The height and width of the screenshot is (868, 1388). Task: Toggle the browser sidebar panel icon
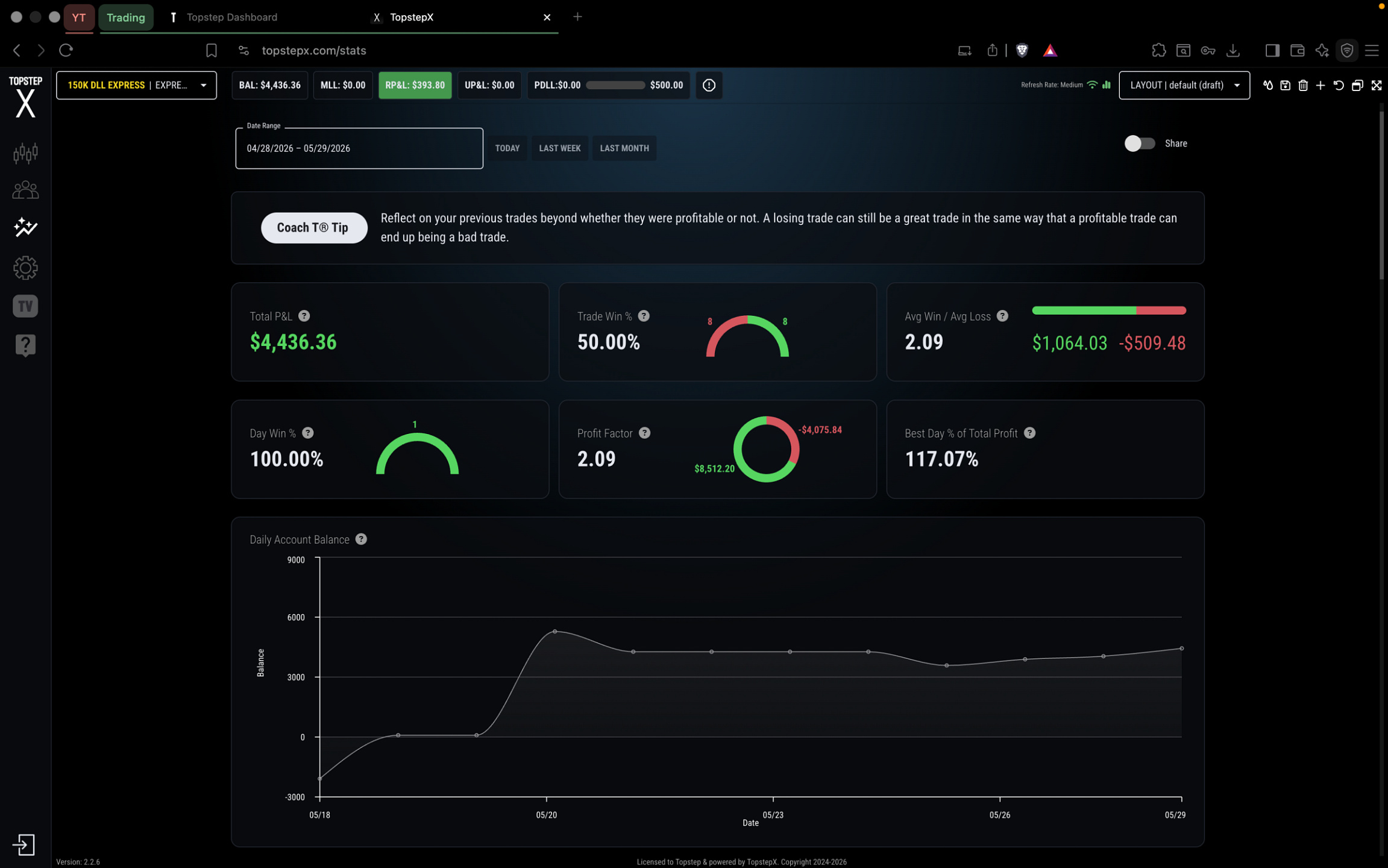(1272, 51)
